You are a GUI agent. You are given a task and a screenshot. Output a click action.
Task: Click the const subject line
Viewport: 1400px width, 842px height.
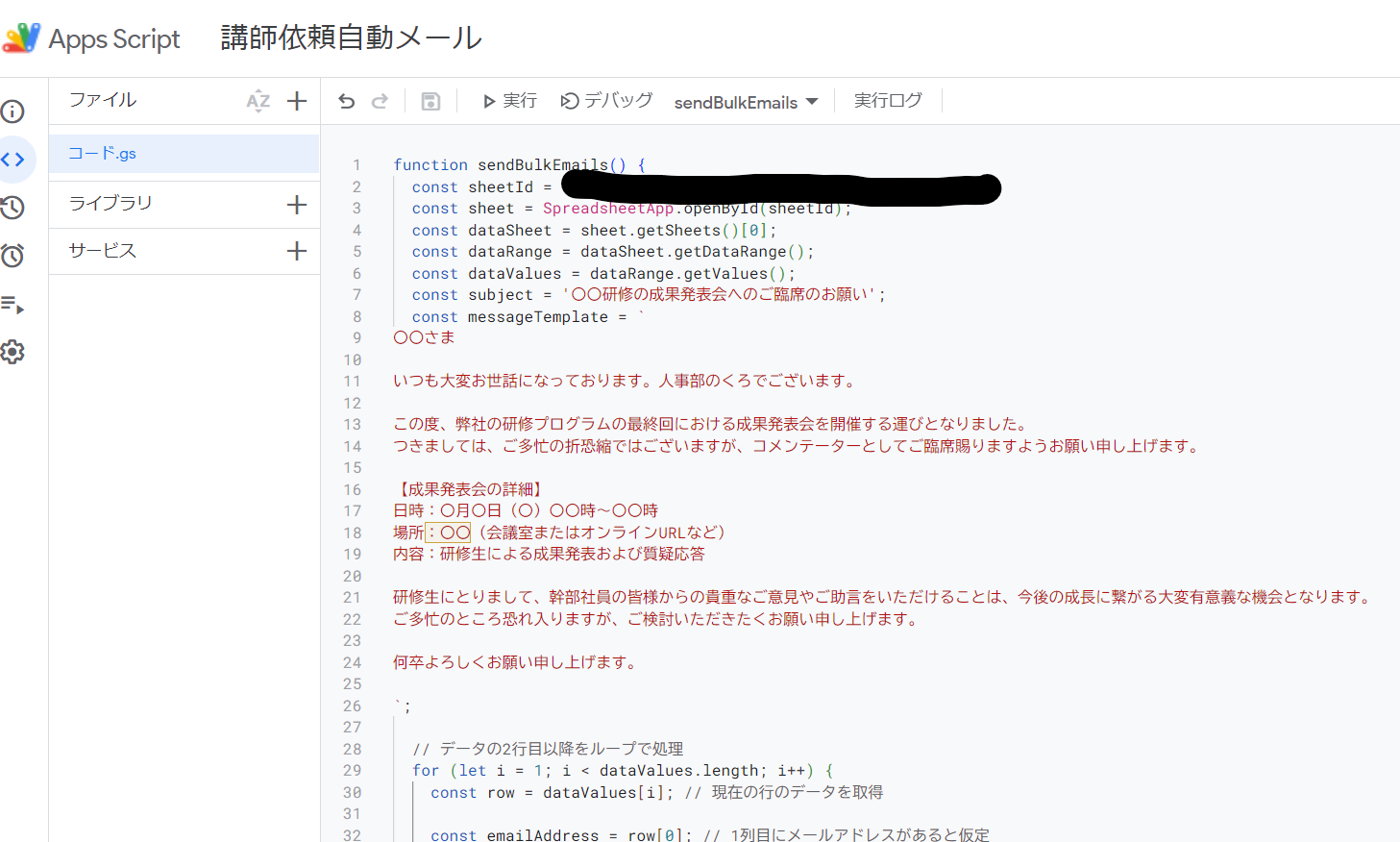click(649, 295)
